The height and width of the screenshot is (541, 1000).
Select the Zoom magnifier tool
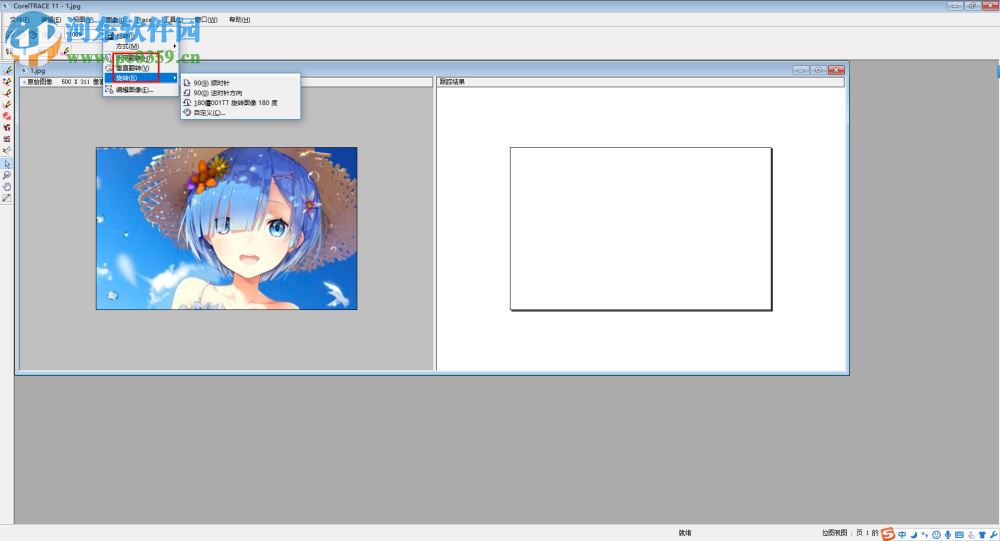click(7, 175)
